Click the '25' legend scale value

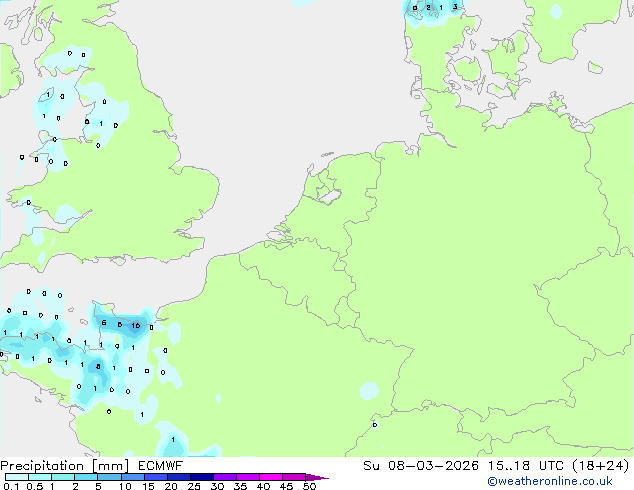pos(194,486)
